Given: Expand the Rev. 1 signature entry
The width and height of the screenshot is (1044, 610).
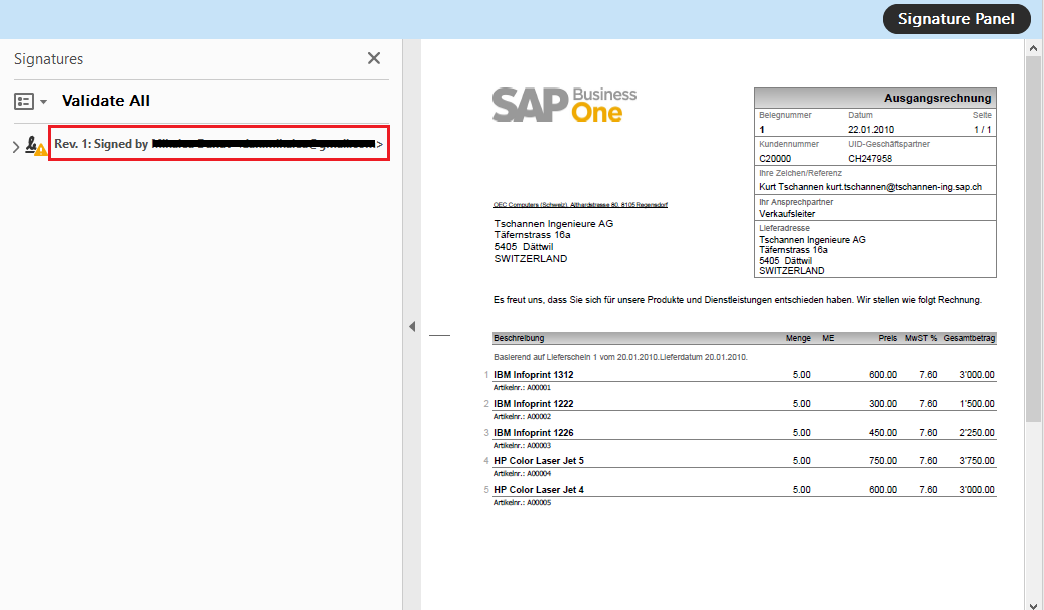Looking at the screenshot, I should (x=16, y=147).
